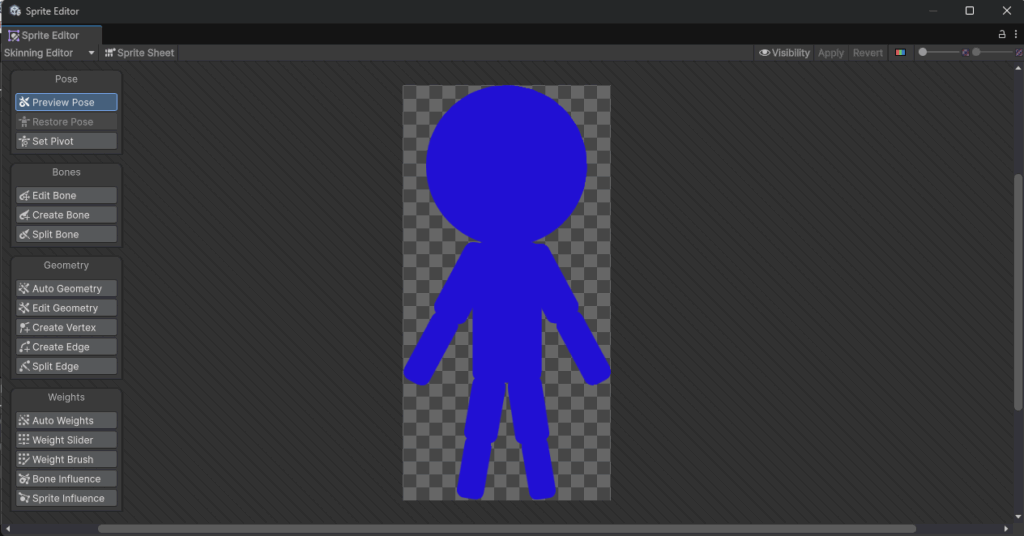Click the Bones panel header
1024x536 pixels.
pos(66,172)
